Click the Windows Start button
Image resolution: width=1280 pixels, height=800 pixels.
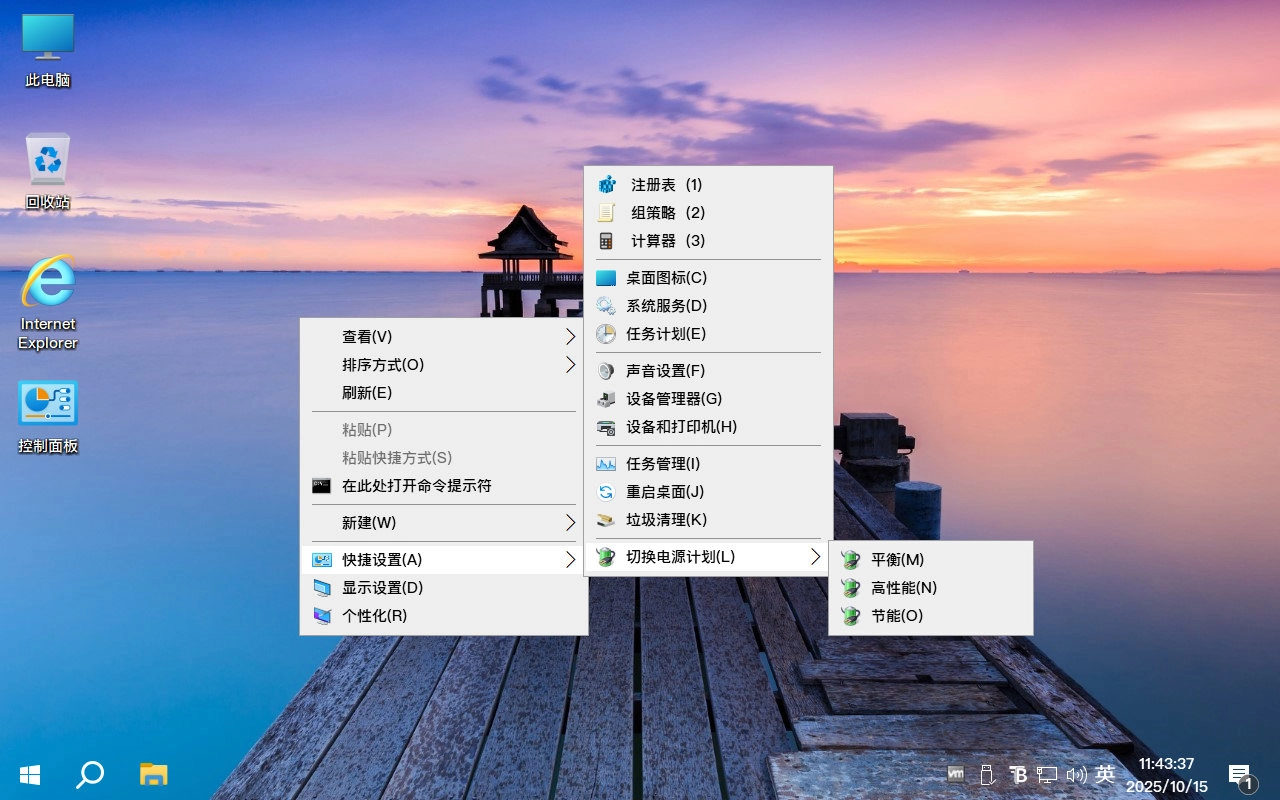coord(29,774)
